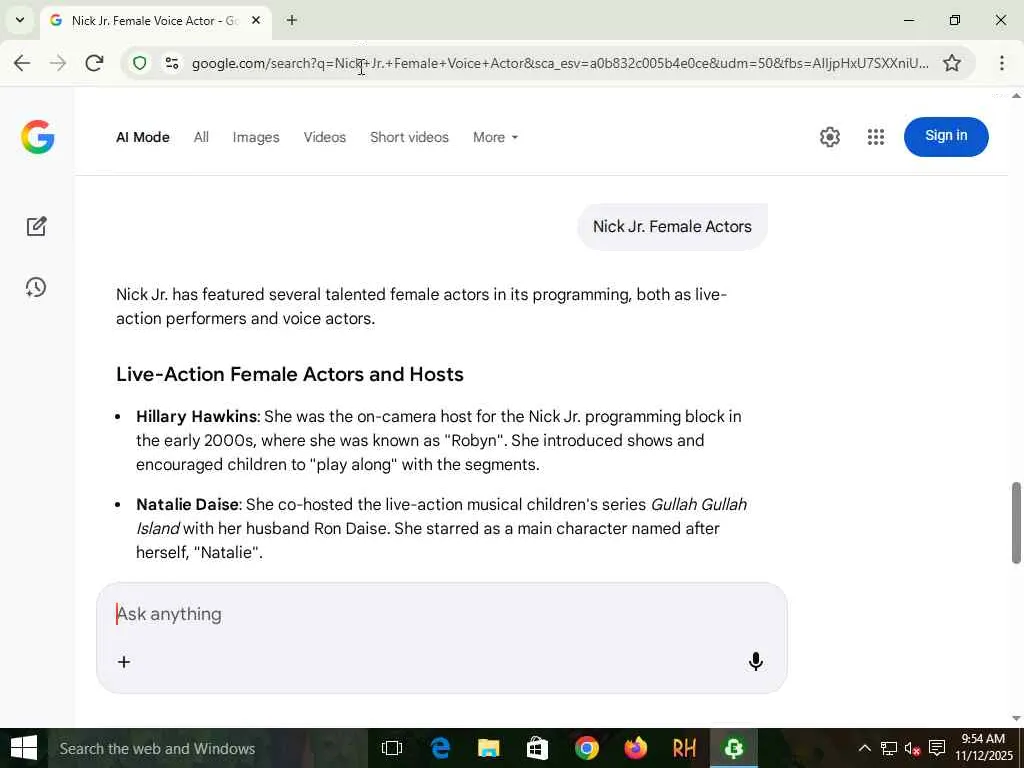The image size is (1024, 768).
Task: Launch Microsoft Edge from the taskbar
Action: coord(440,748)
